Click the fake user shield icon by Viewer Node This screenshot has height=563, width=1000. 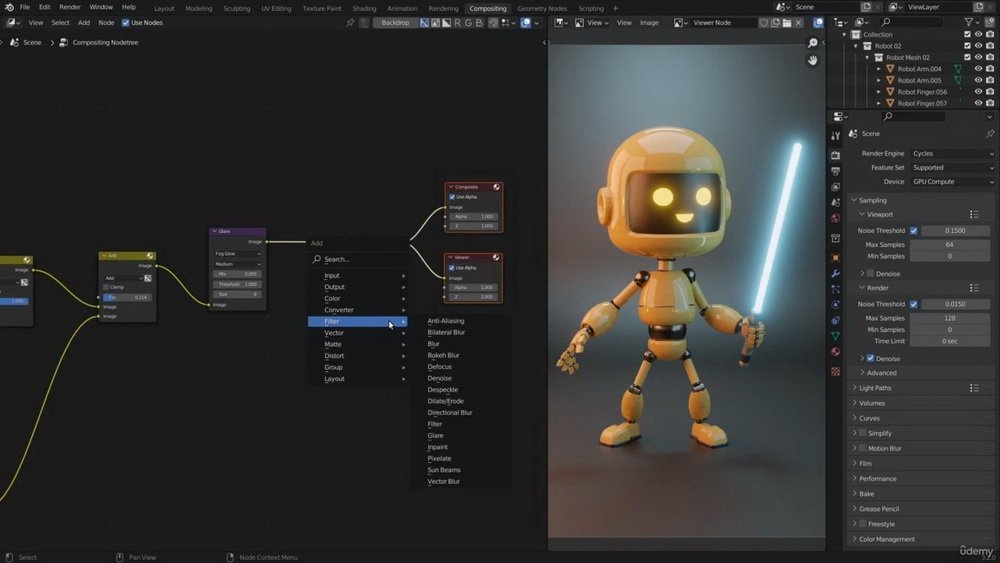point(763,23)
